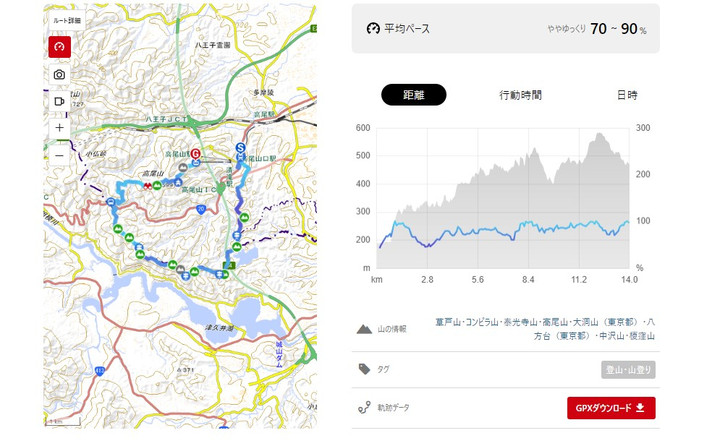
Task: Click the mountain icon beside 山の情報
Action: (364, 329)
